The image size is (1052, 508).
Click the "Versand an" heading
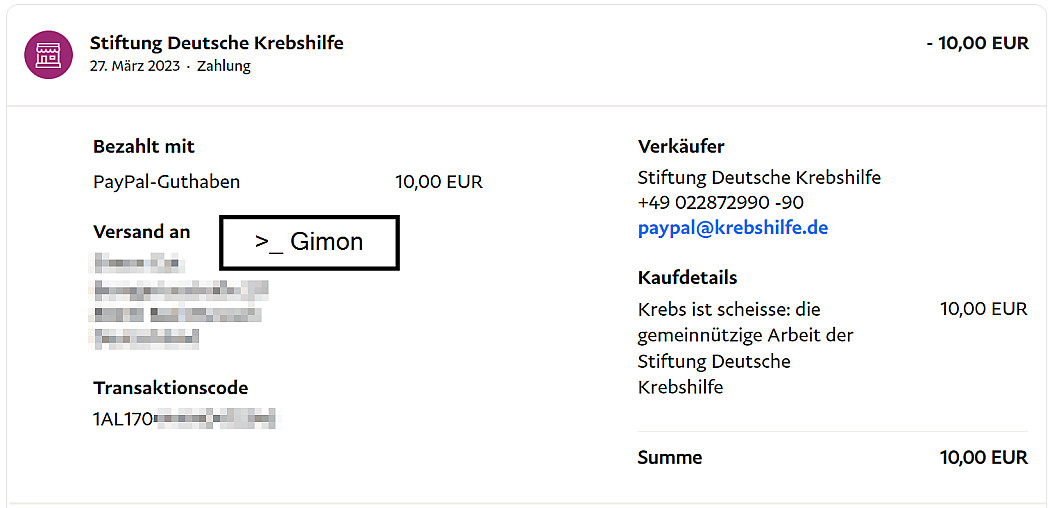tap(141, 231)
